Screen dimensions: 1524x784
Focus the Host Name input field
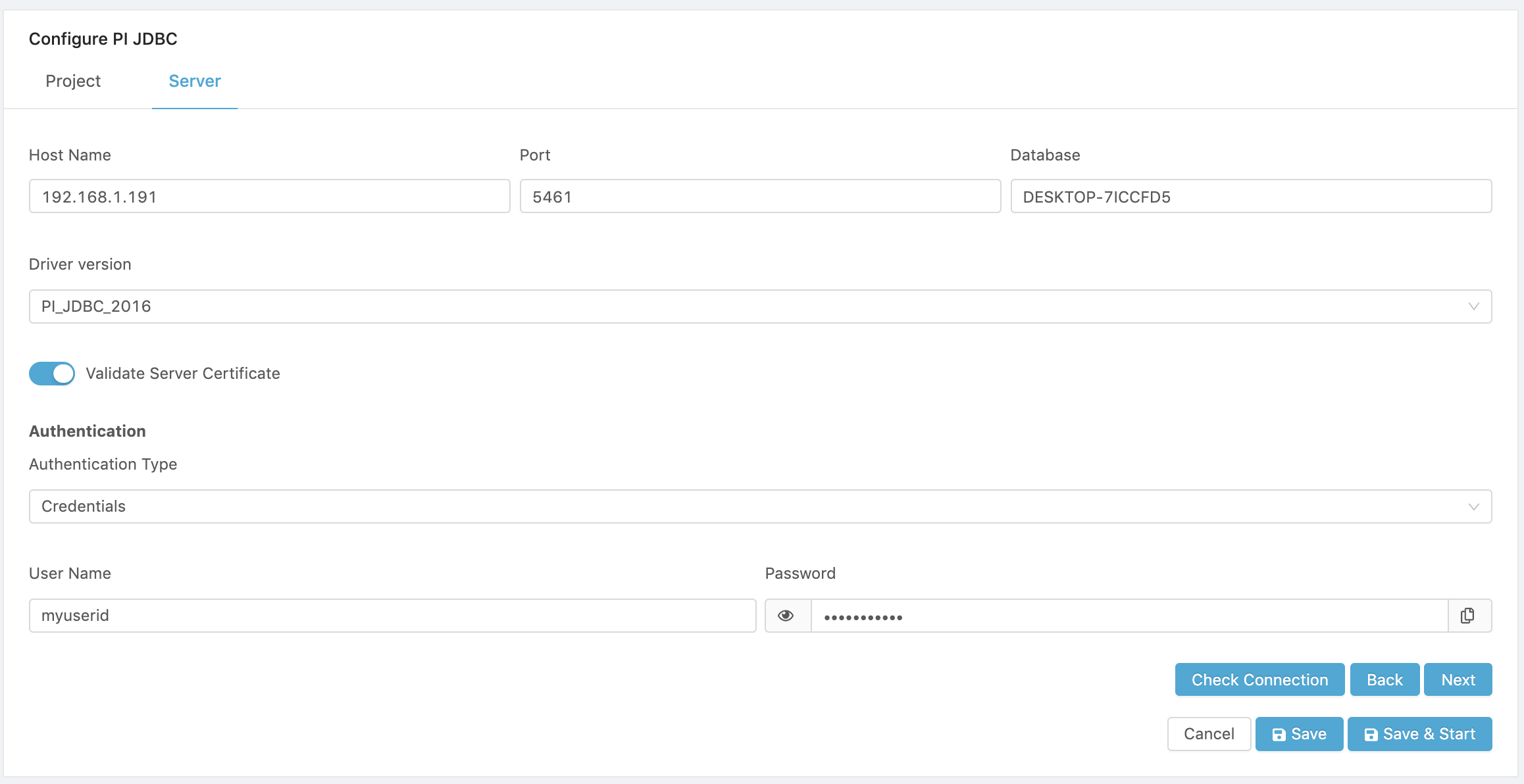coord(269,197)
